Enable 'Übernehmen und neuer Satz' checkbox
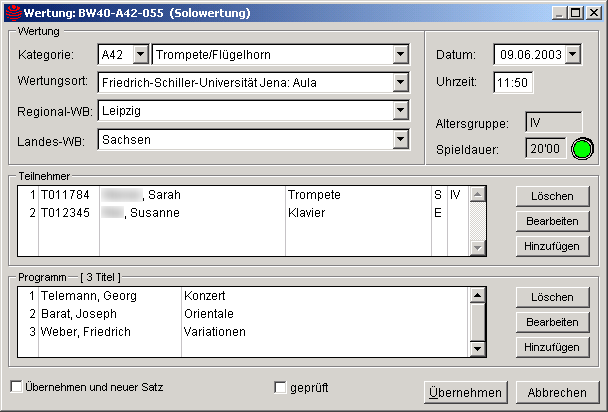Viewport: 608px width, 412px height. point(17,387)
